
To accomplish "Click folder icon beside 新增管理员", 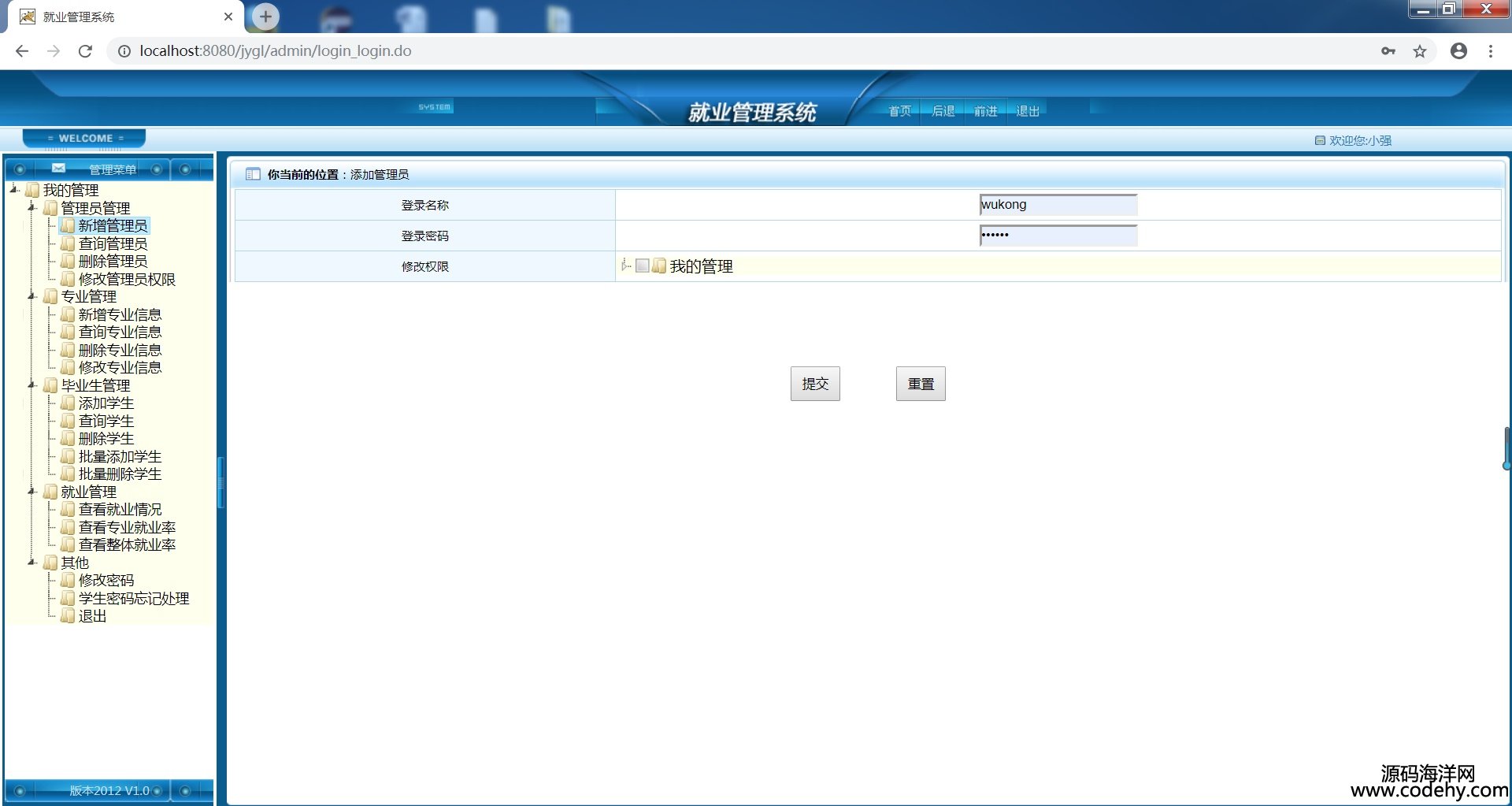I will 68,226.
